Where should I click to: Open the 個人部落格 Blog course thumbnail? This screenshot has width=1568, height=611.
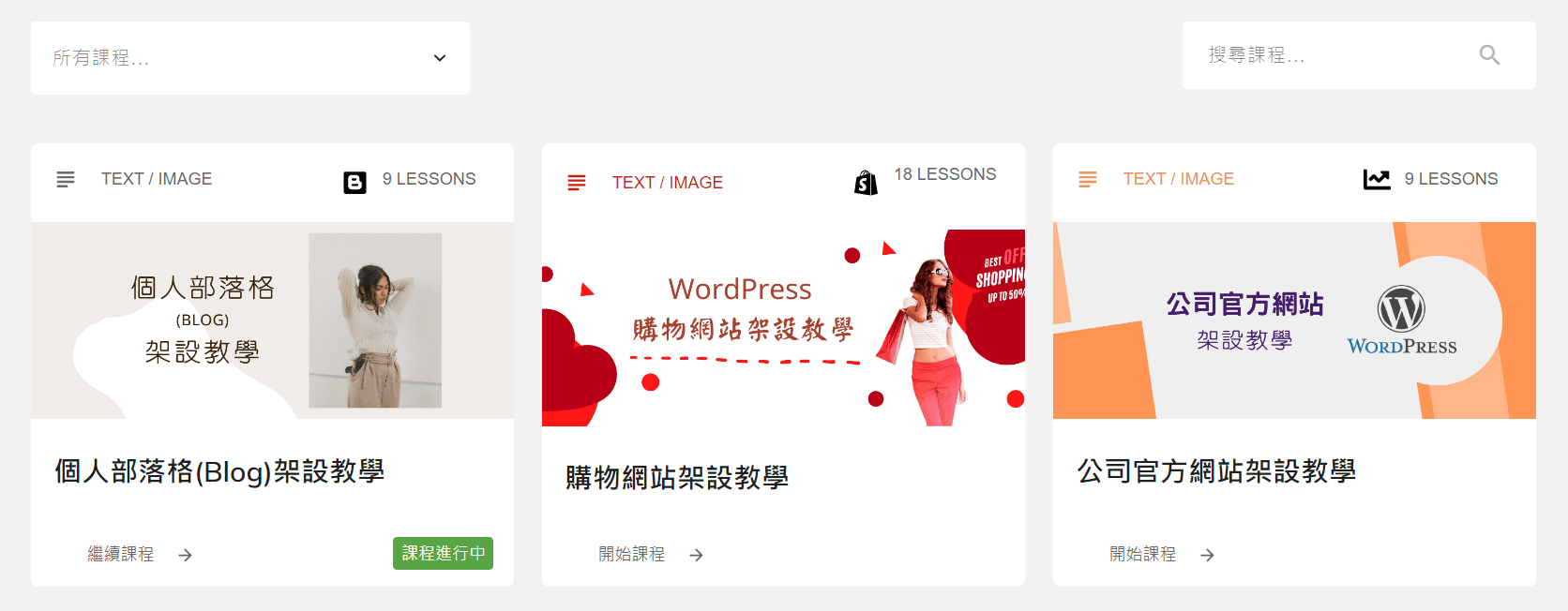(x=272, y=320)
